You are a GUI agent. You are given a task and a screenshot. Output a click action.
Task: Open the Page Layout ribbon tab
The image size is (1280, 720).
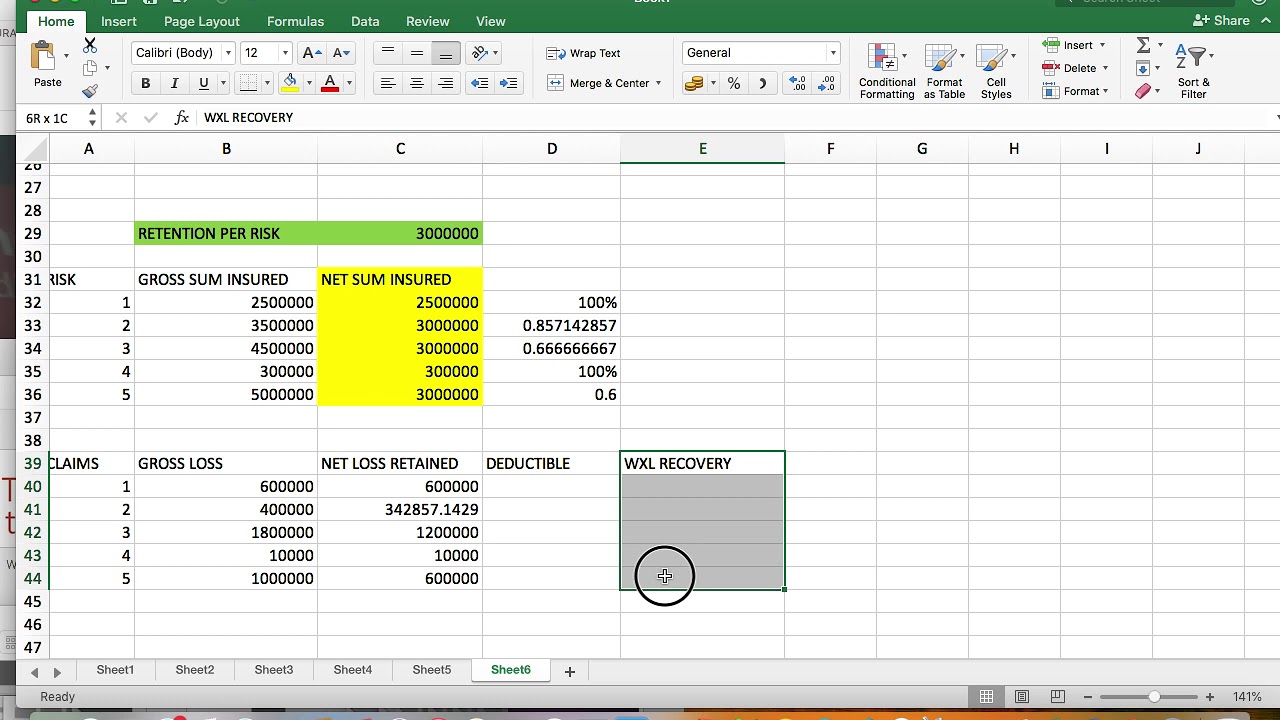coord(202,21)
